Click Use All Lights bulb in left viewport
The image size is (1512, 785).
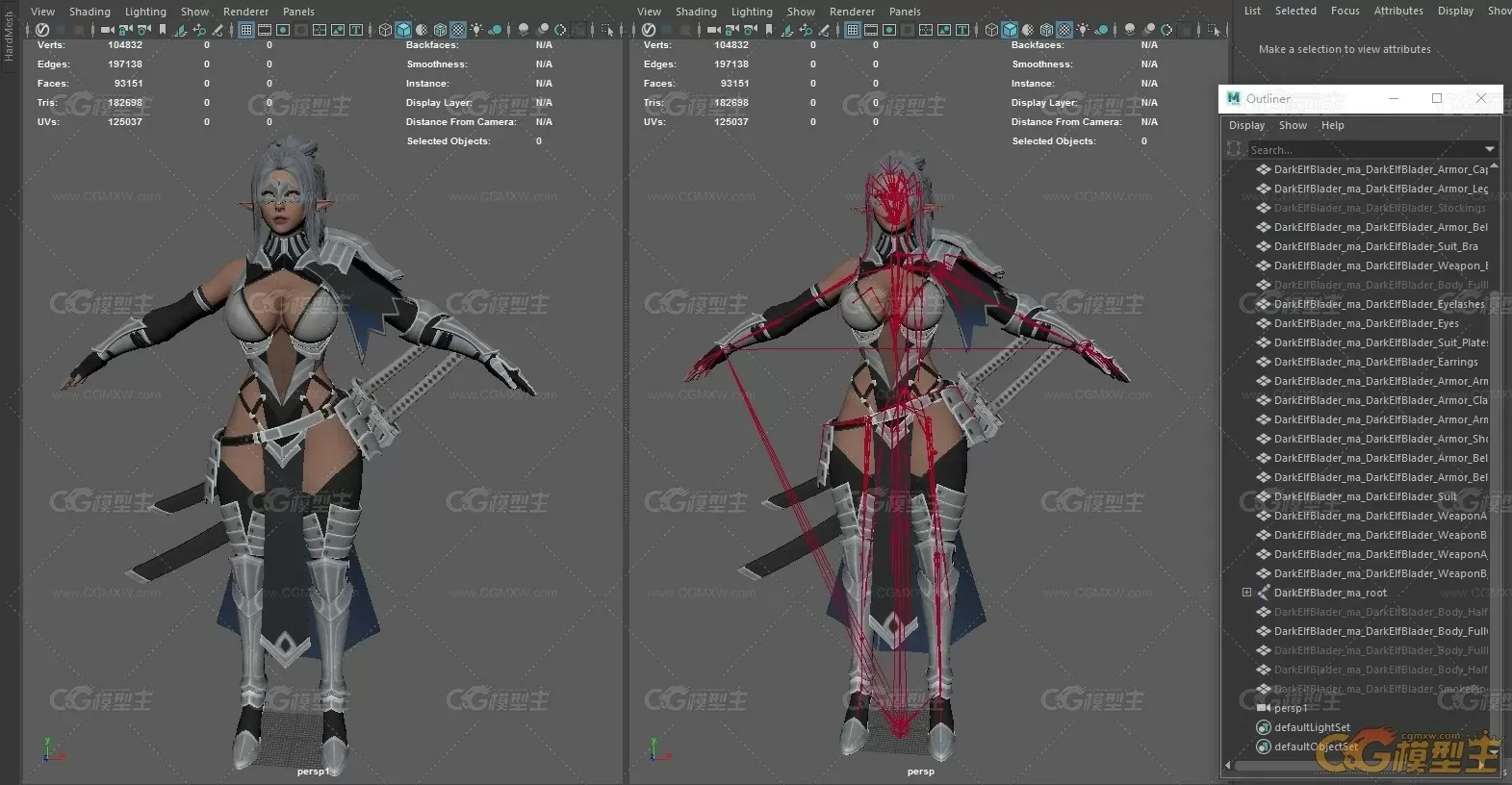[476, 30]
